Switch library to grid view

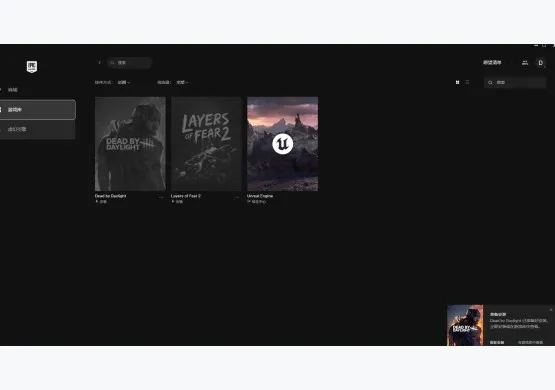tap(457, 82)
